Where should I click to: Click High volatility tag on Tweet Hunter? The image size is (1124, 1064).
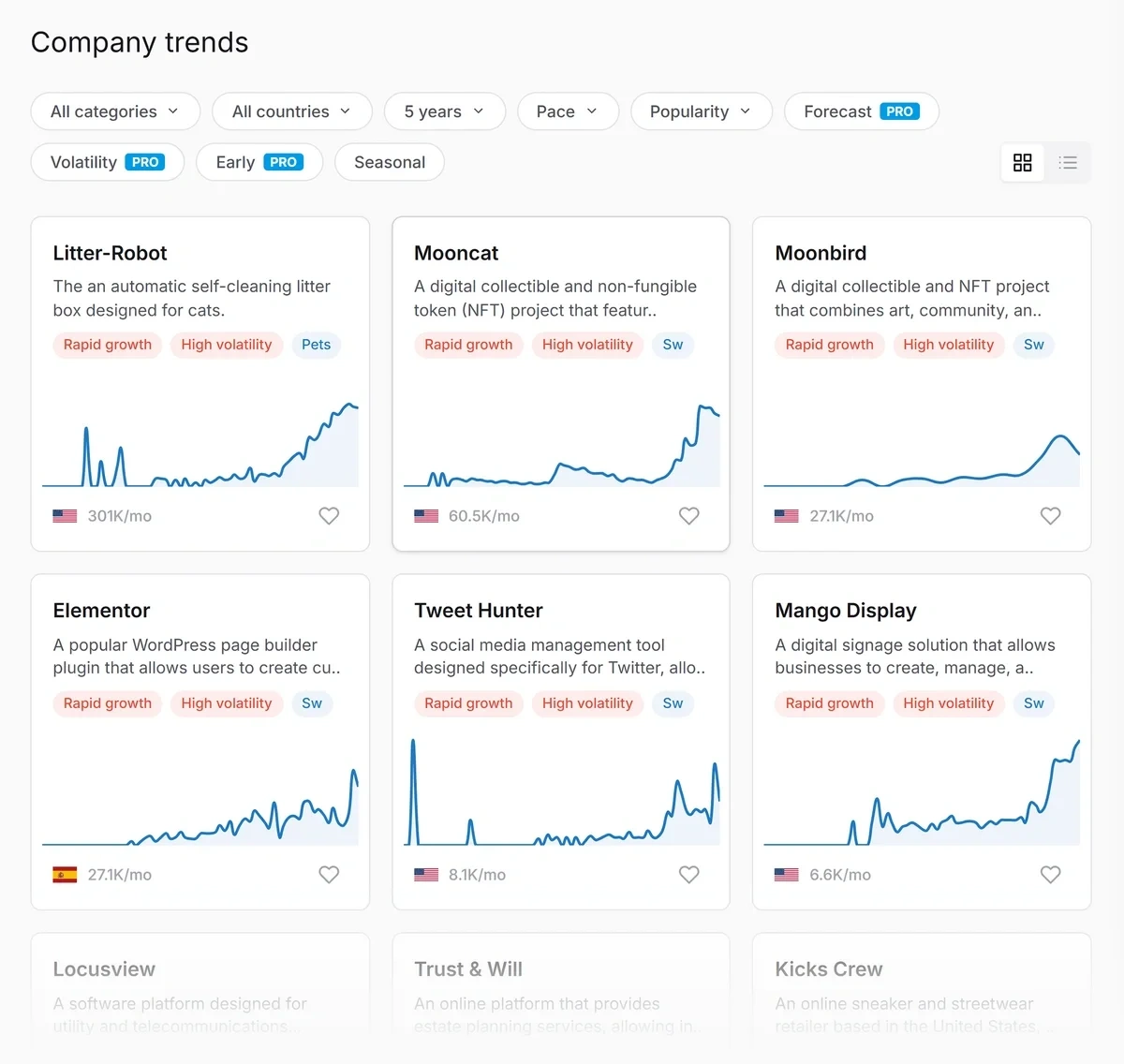click(587, 703)
